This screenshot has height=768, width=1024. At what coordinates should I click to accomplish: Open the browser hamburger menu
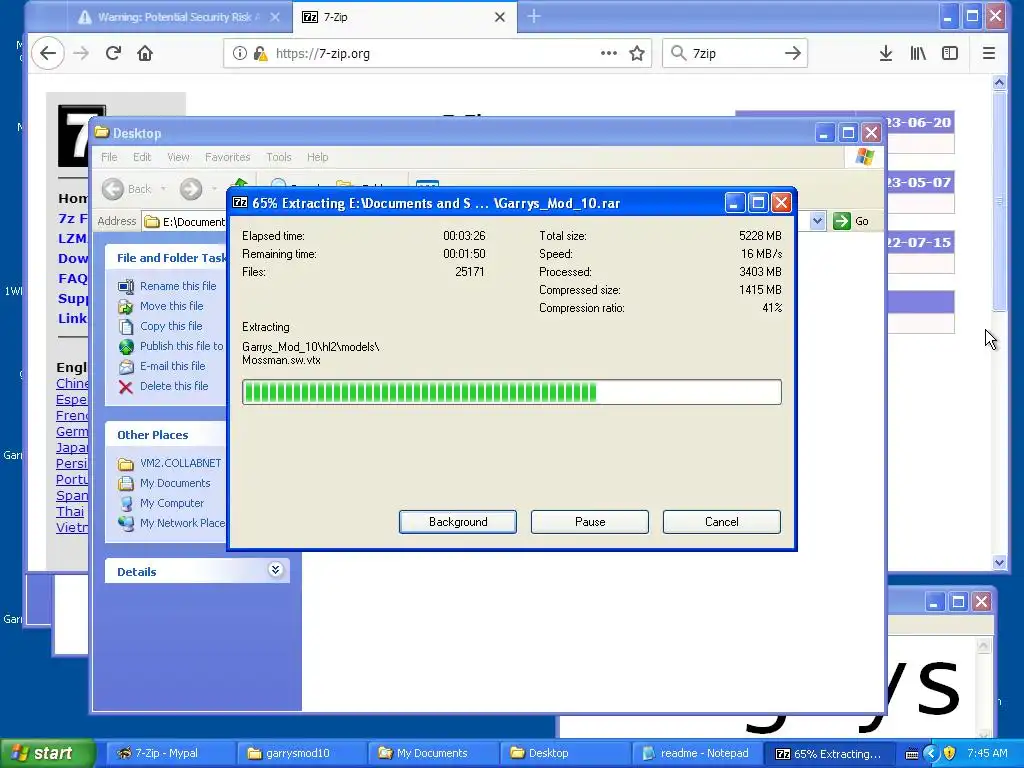[x=989, y=53]
